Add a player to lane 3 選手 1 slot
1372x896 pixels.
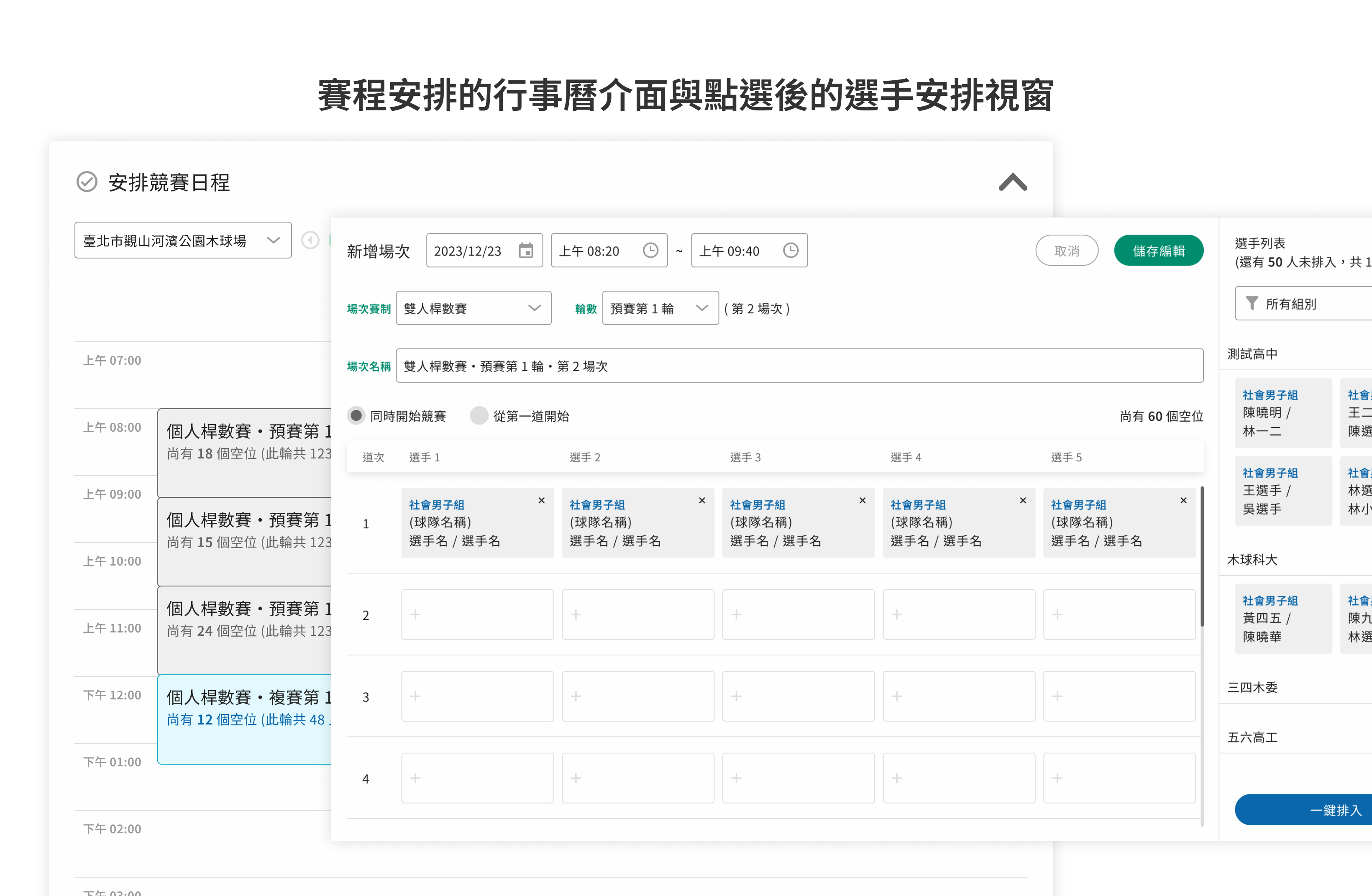click(x=477, y=696)
